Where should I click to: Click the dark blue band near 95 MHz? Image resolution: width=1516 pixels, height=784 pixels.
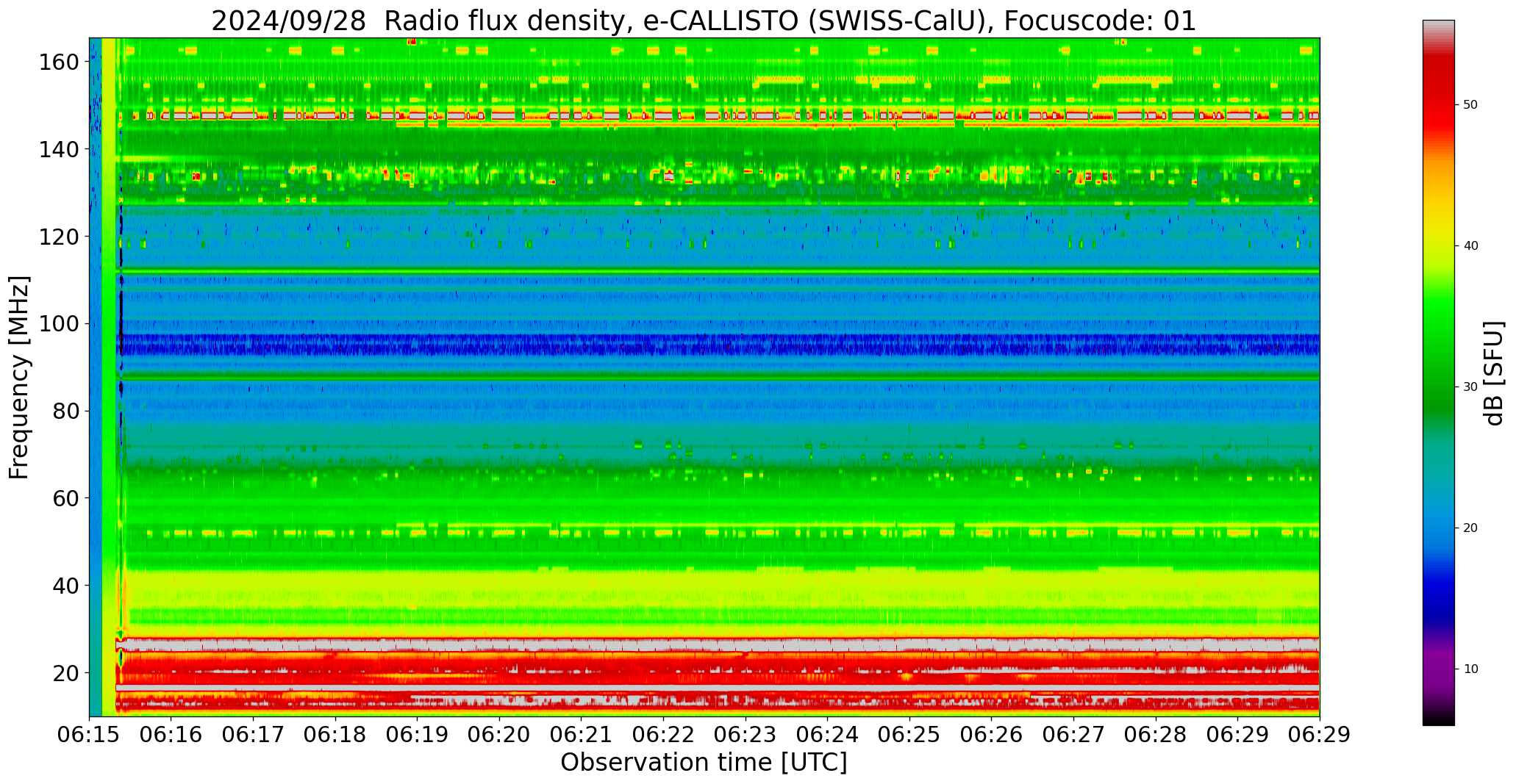click(x=719, y=345)
